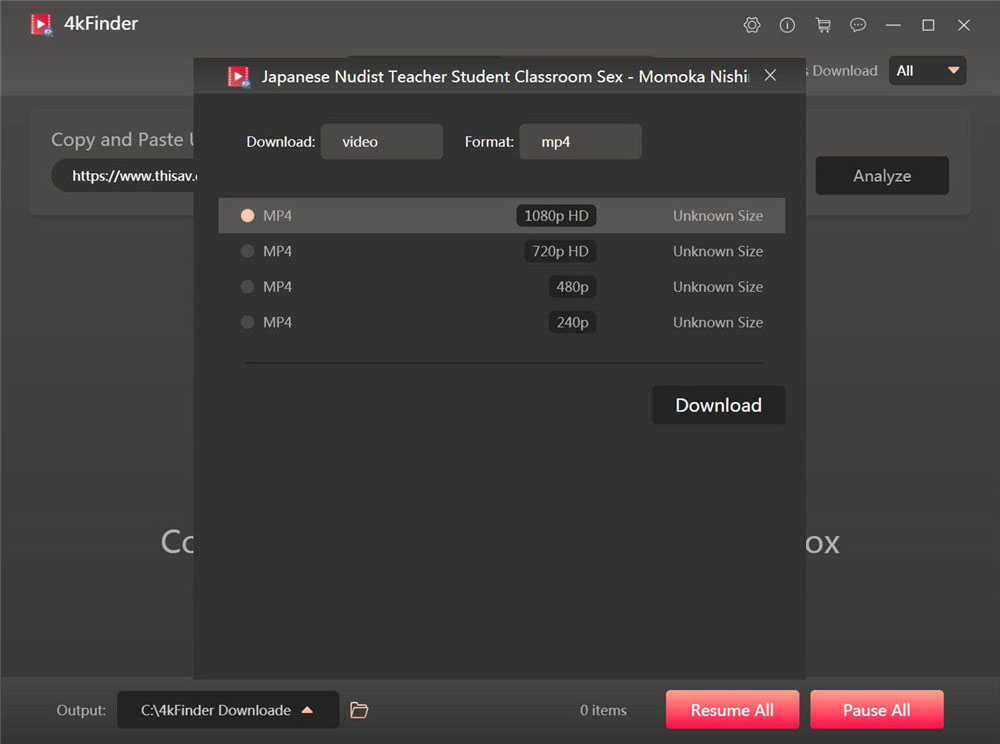Screen dimensions: 1000x744
Task: Open the shopping cart icon
Action: (823, 25)
